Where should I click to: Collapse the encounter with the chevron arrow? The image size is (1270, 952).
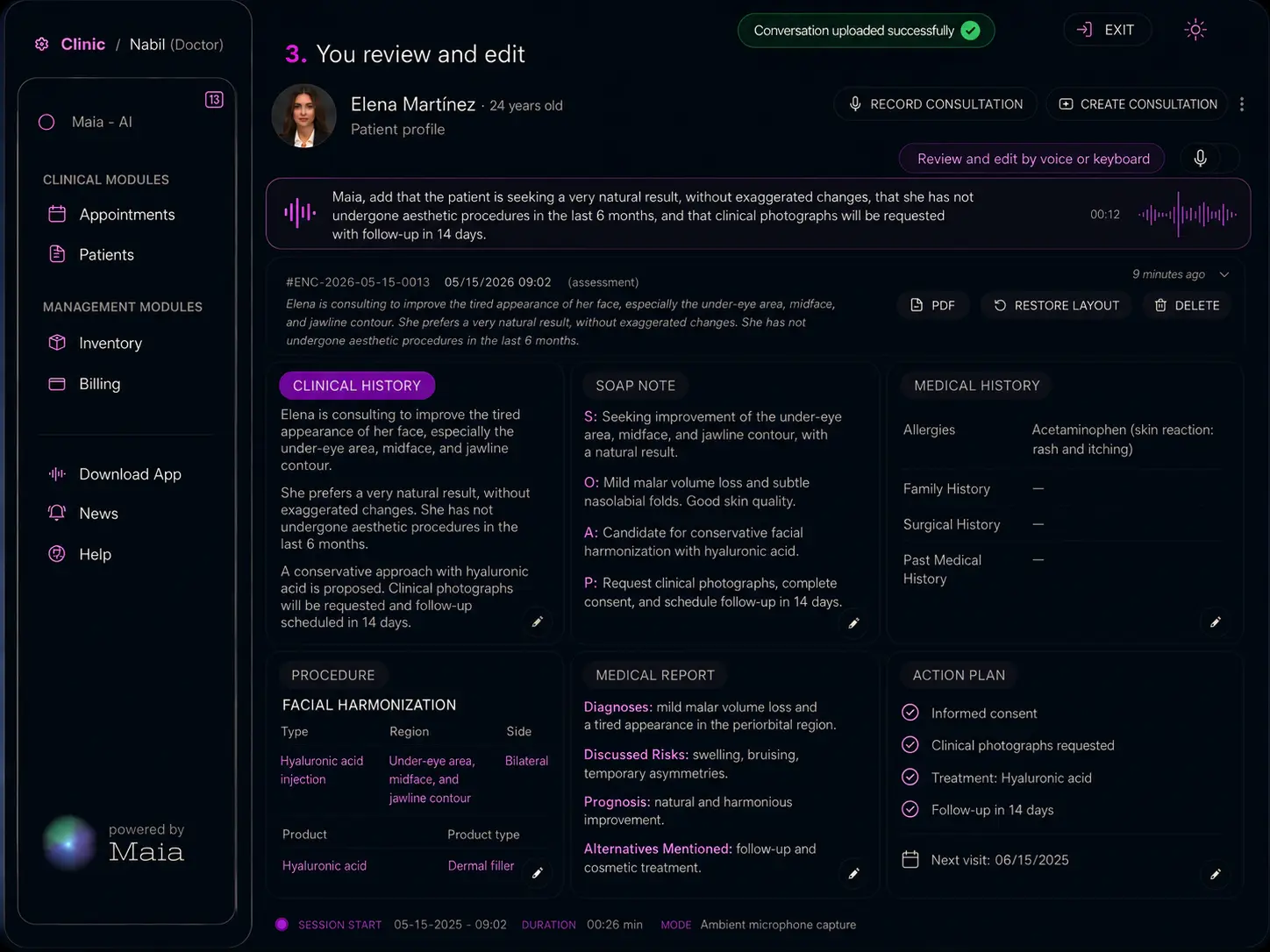1224,274
